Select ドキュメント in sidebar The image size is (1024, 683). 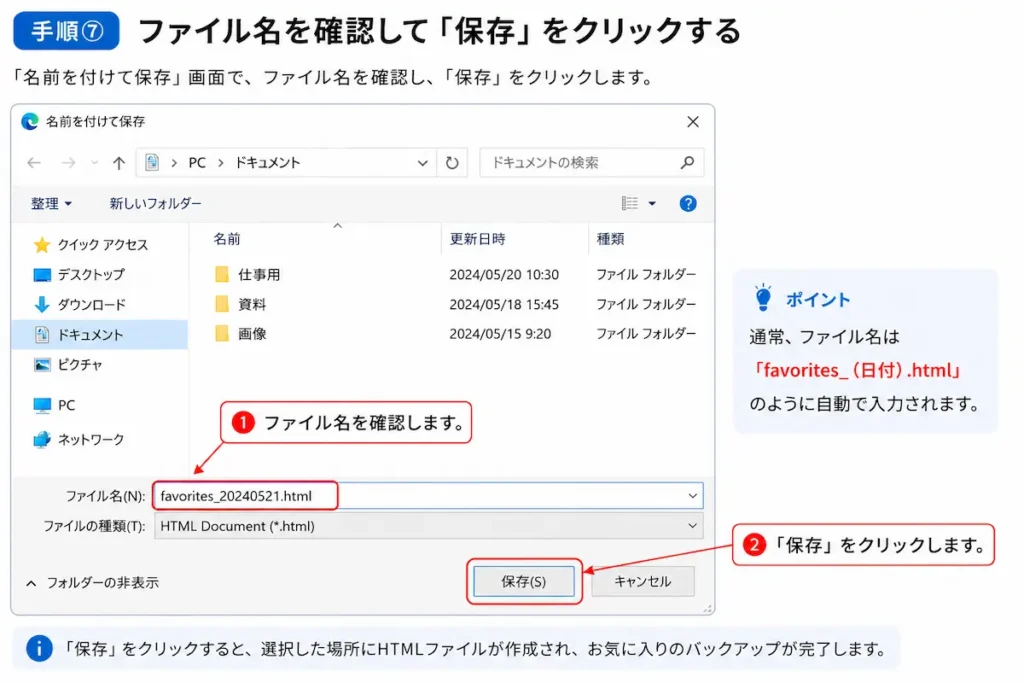[100, 335]
